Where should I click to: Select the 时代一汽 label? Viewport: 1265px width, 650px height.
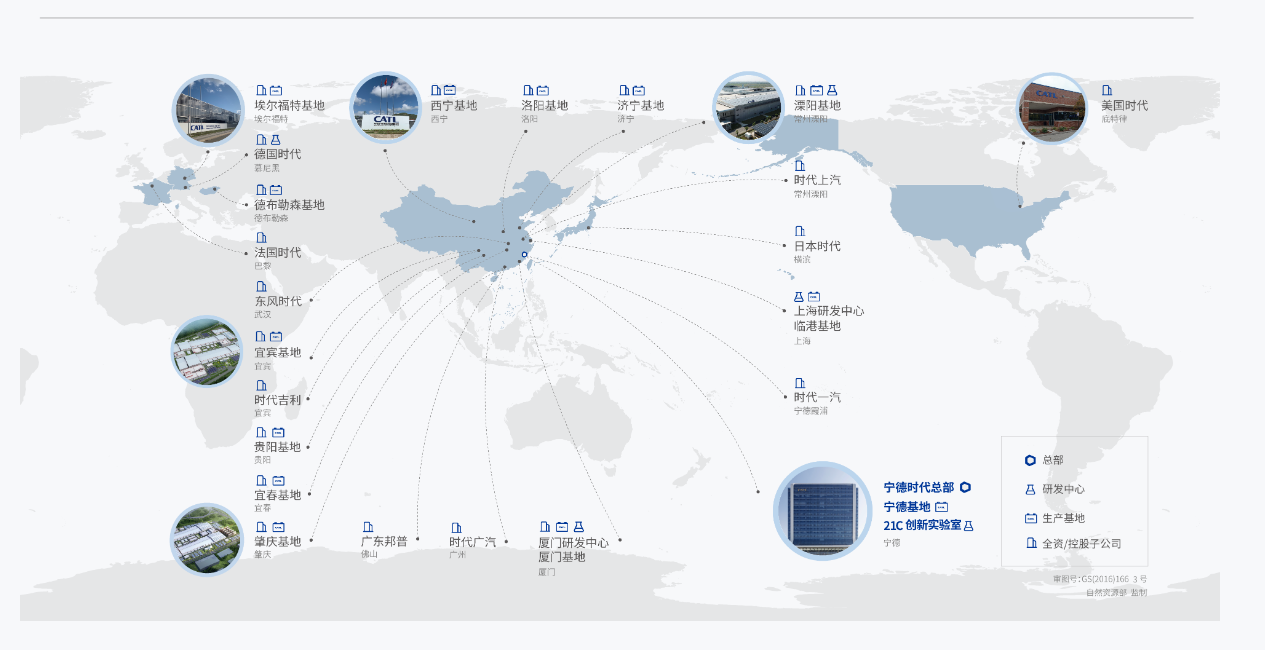pyautogui.click(x=817, y=397)
